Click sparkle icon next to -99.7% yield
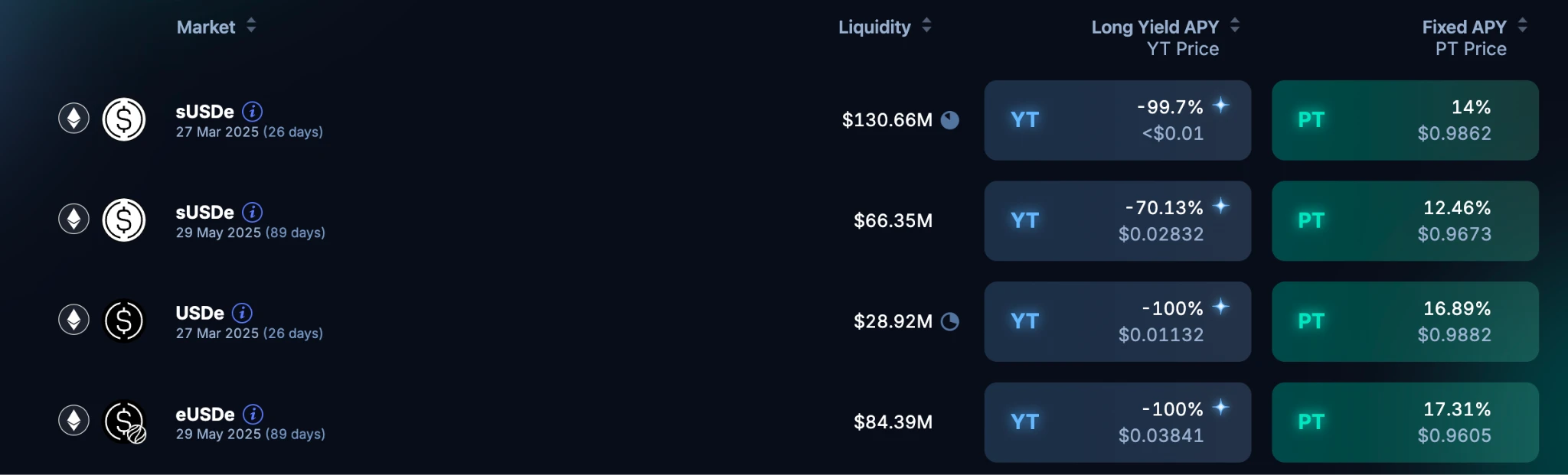The width and height of the screenshot is (1568, 475). point(1221,106)
